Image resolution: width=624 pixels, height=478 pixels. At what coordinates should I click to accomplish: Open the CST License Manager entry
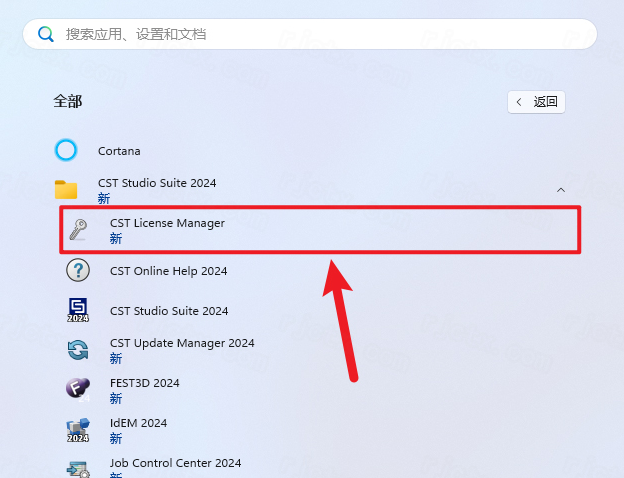coord(167,223)
